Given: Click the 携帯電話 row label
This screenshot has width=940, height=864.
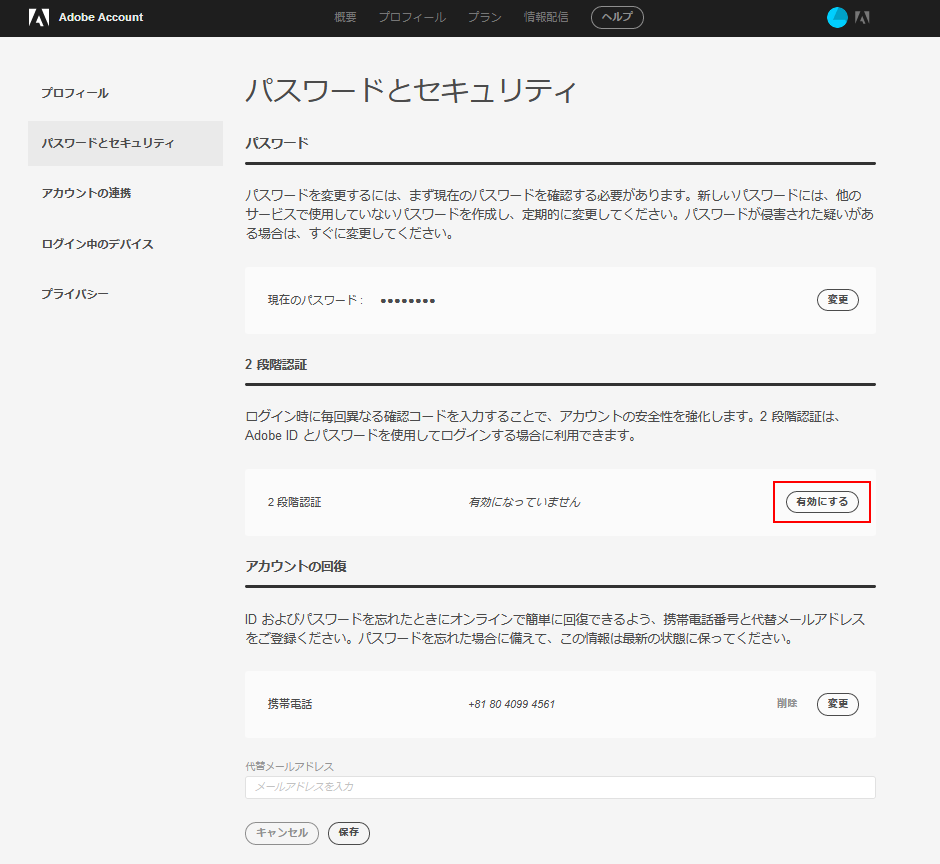Looking at the screenshot, I should coord(290,704).
